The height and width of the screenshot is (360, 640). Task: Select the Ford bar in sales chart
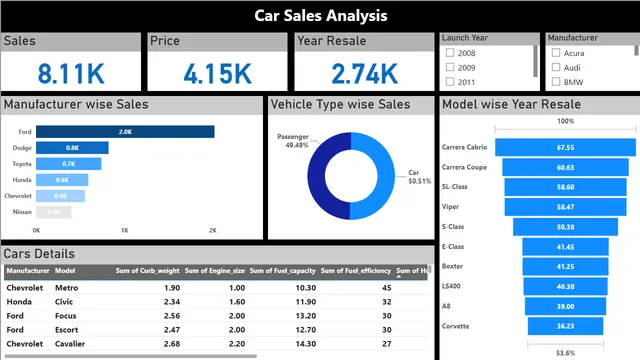pos(125,132)
